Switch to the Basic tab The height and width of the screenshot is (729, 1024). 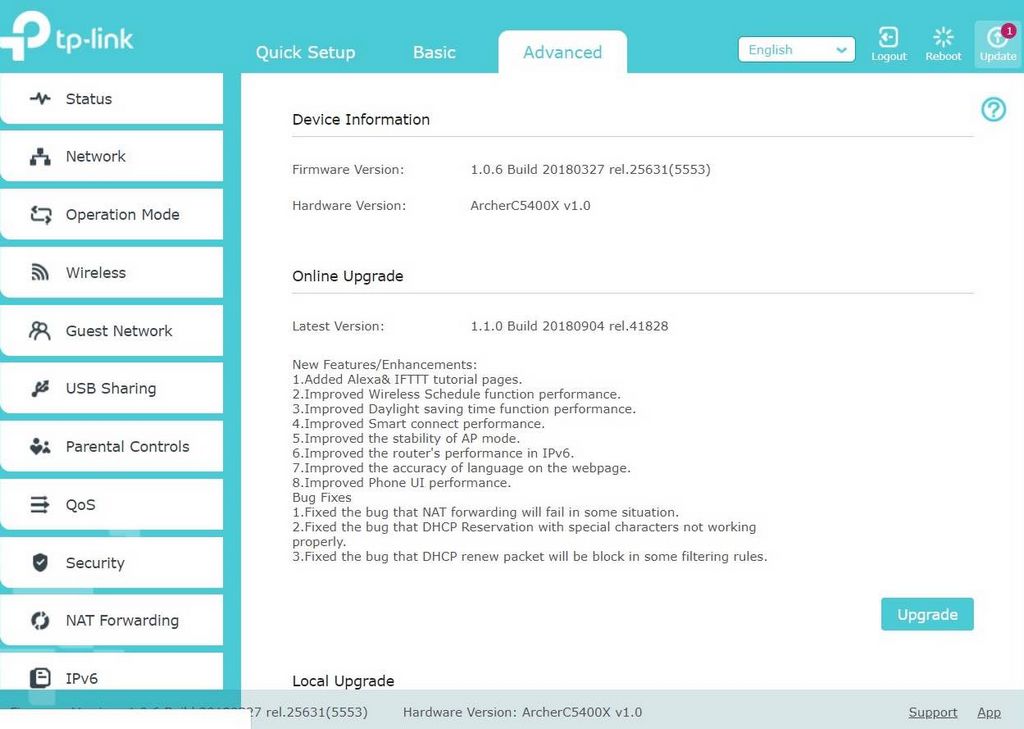point(434,52)
